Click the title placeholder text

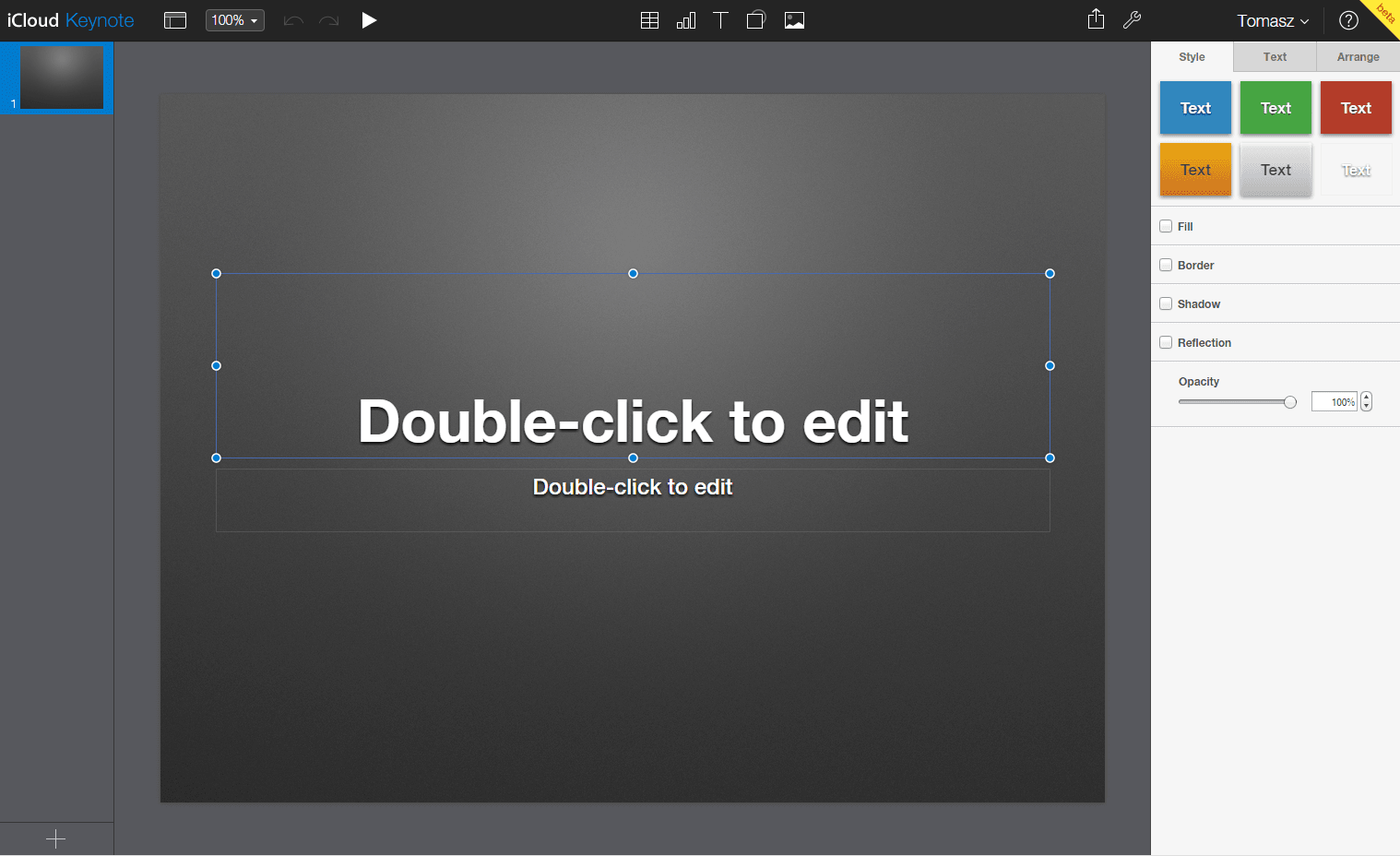click(633, 422)
